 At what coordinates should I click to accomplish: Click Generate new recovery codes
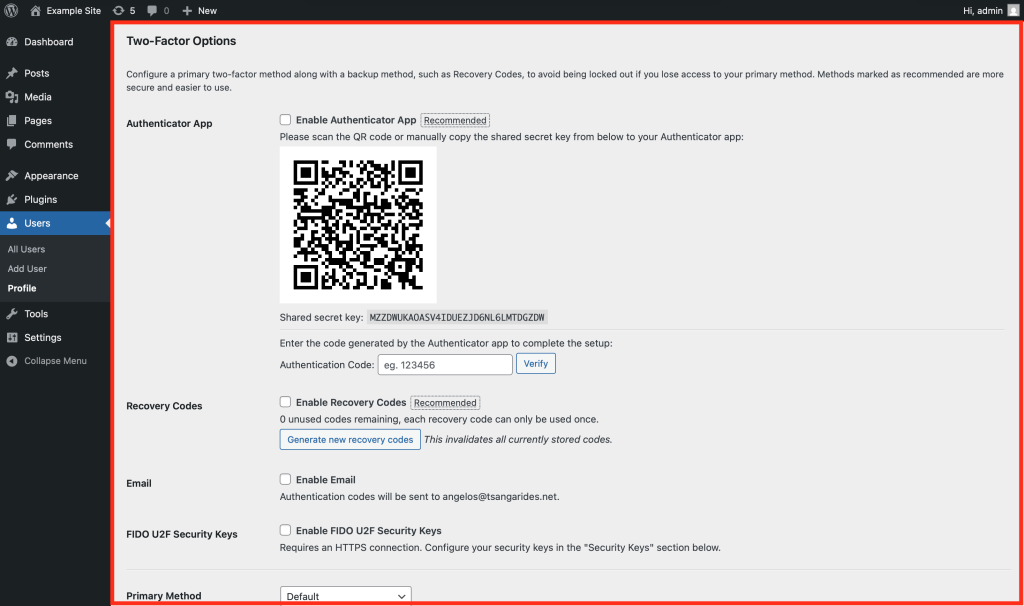point(350,439)
